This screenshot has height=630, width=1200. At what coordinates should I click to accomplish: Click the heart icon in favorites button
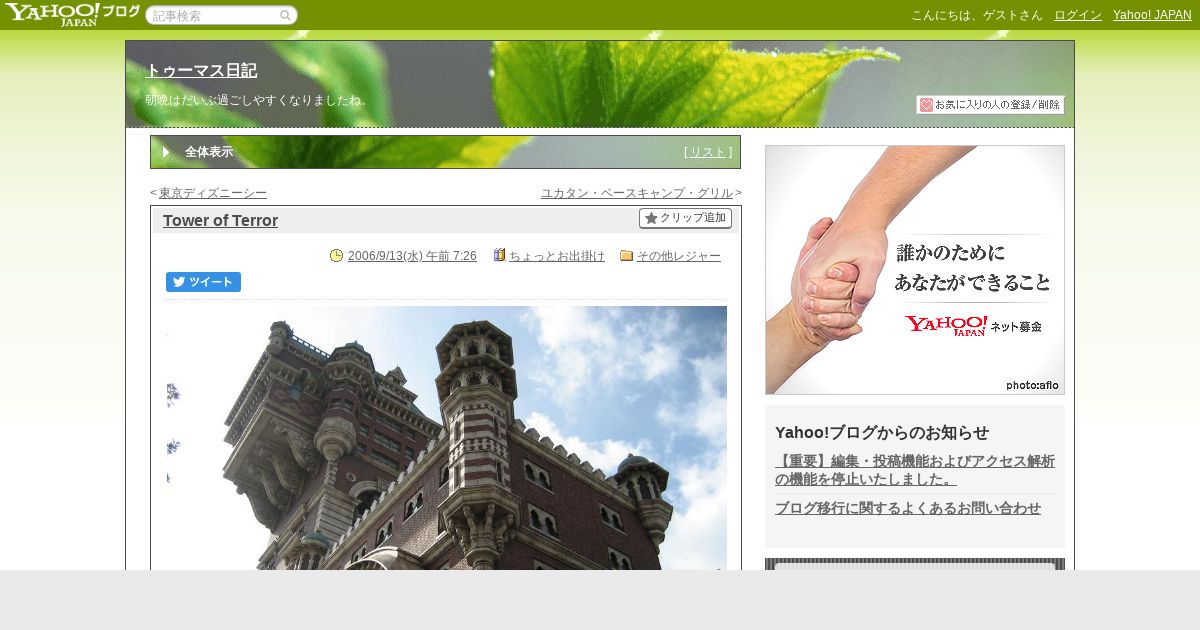click(926, 105)
